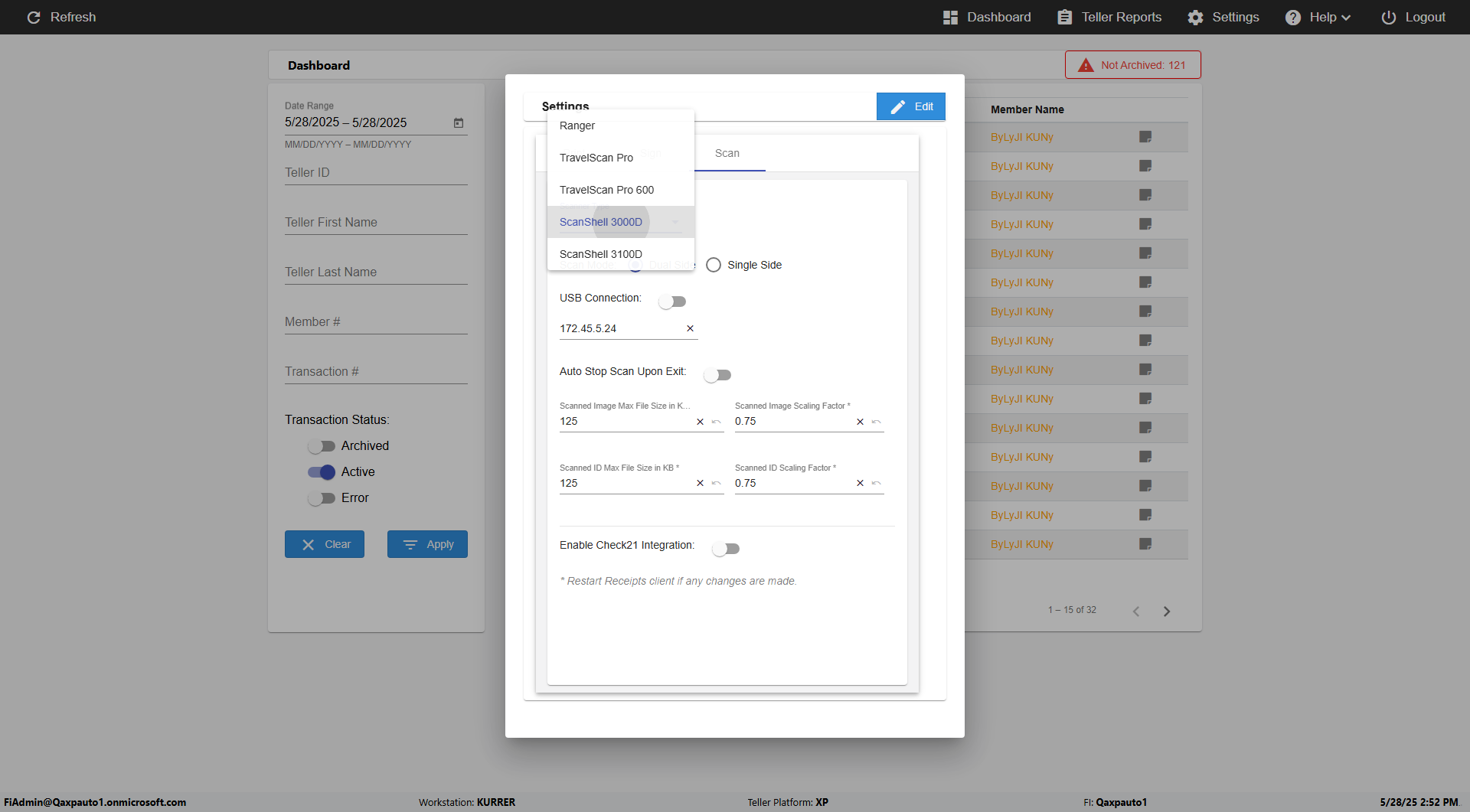Click the Teller Last Name filter field
This screenshot has width=1470, height=812.
[376, 272]
